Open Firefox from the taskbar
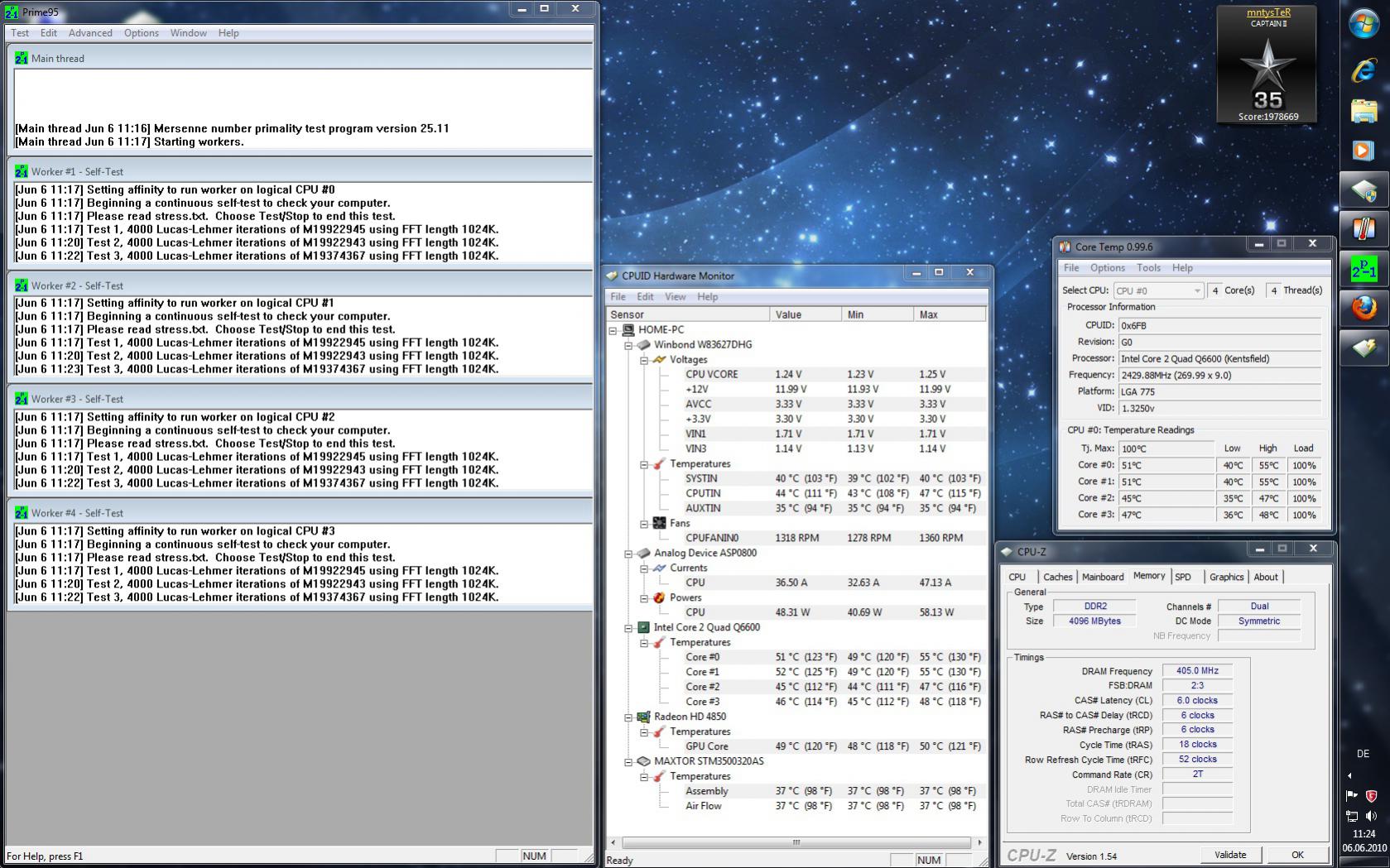 tap(1364, 308)
